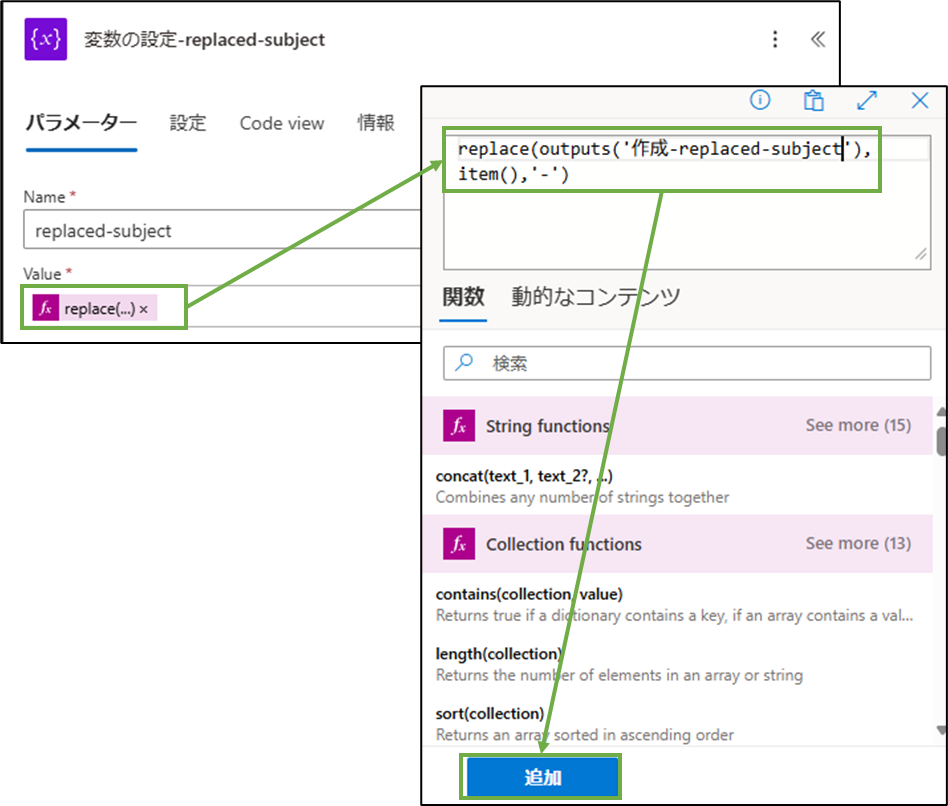Open the 情報 tab
948x806 pixels.
[x=375, y=123]
